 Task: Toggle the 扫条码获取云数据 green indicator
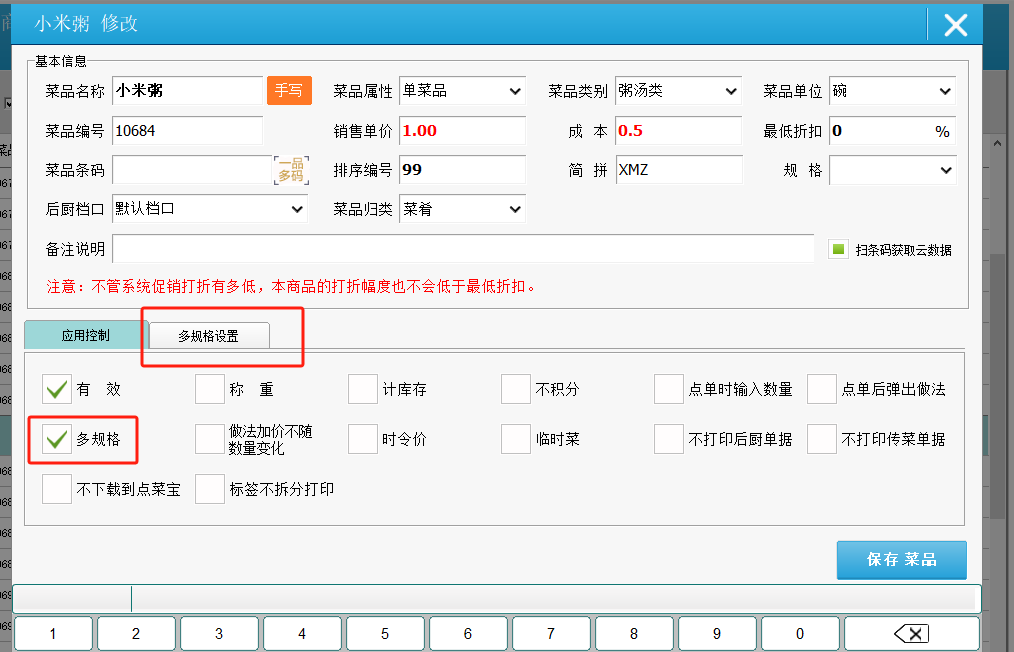pos(839,249)
